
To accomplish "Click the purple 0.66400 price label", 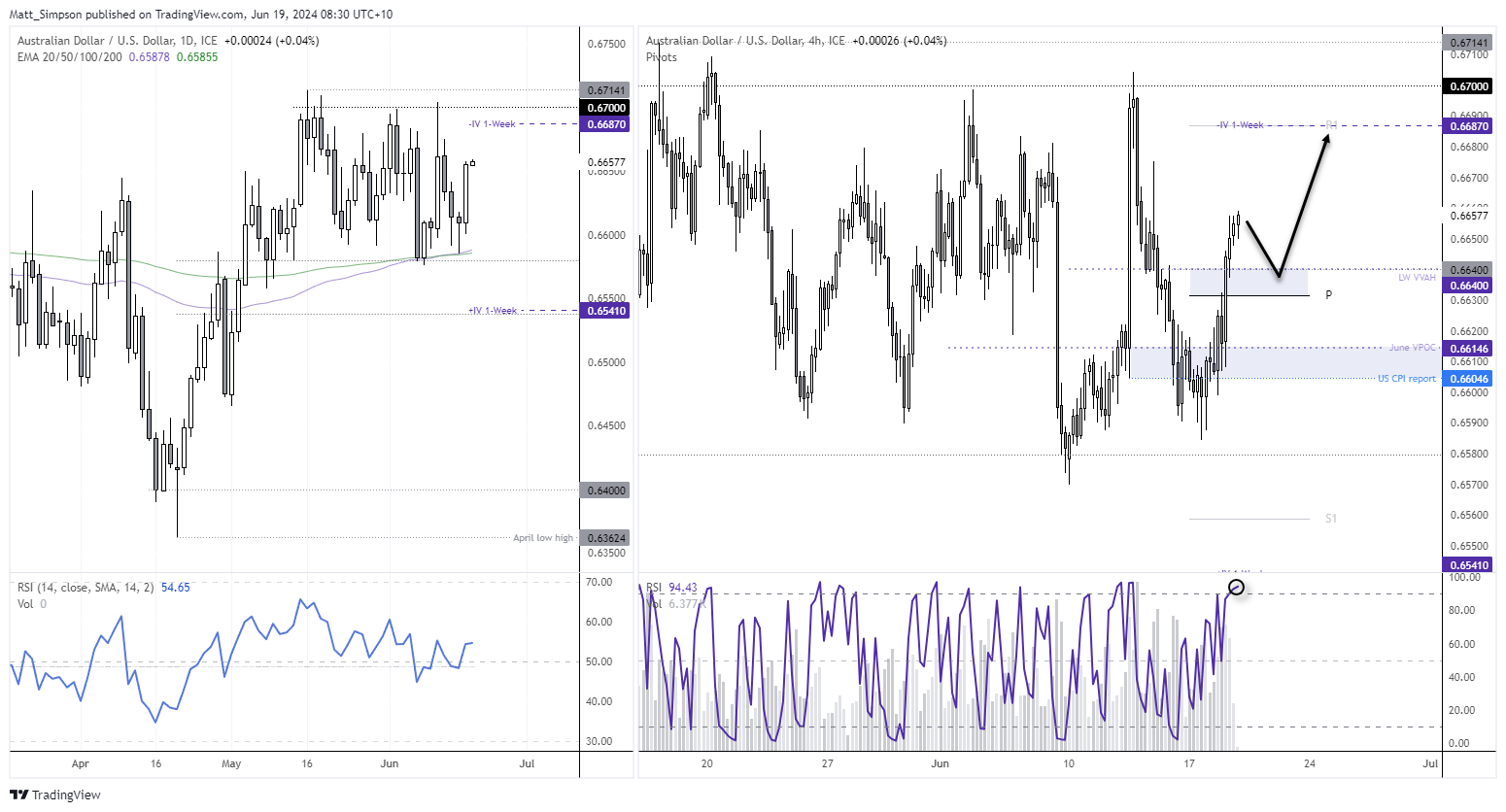I will [1468, 286].
